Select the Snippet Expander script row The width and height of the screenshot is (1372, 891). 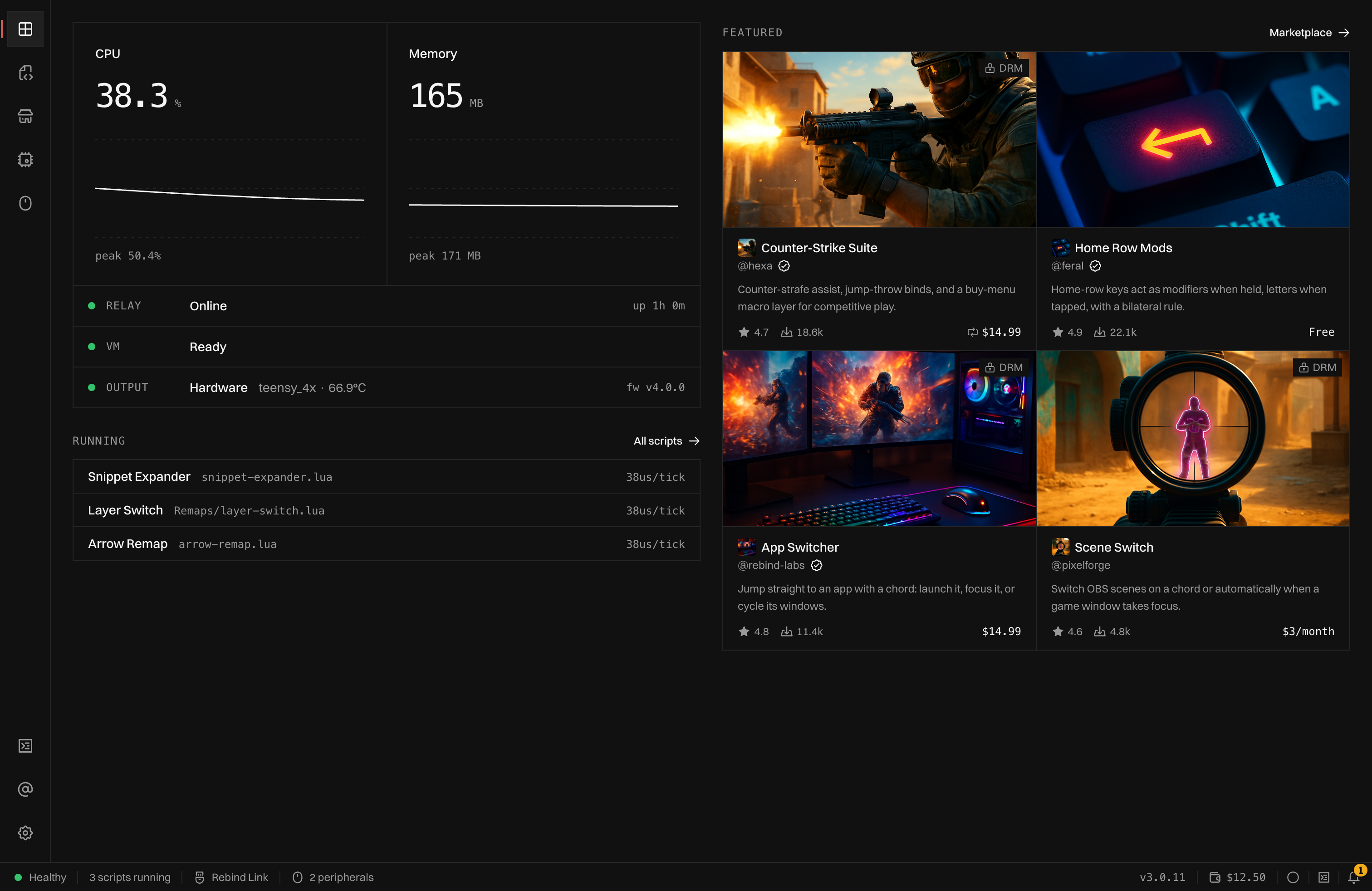pos(386,477)
